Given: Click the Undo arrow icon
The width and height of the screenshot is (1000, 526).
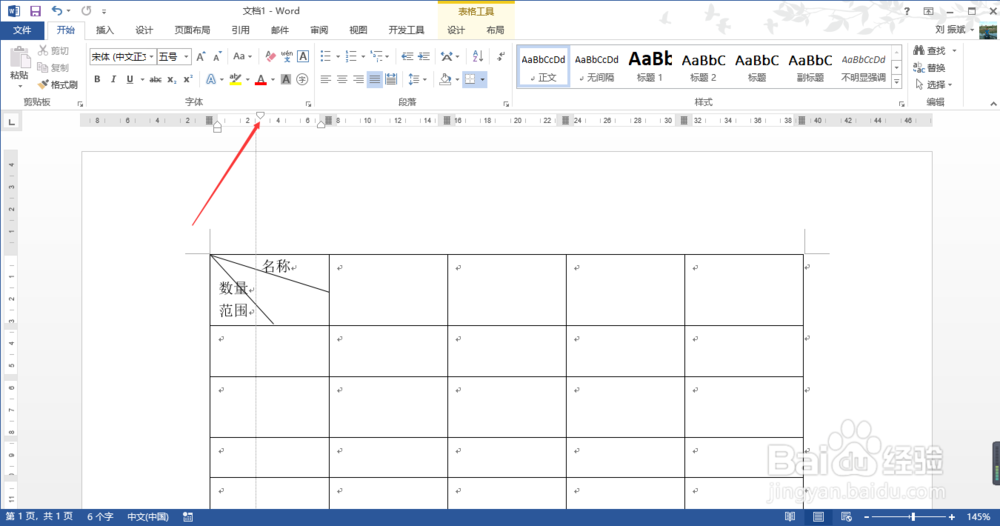Looking at the screenshot, I should (x=57, y=11).
